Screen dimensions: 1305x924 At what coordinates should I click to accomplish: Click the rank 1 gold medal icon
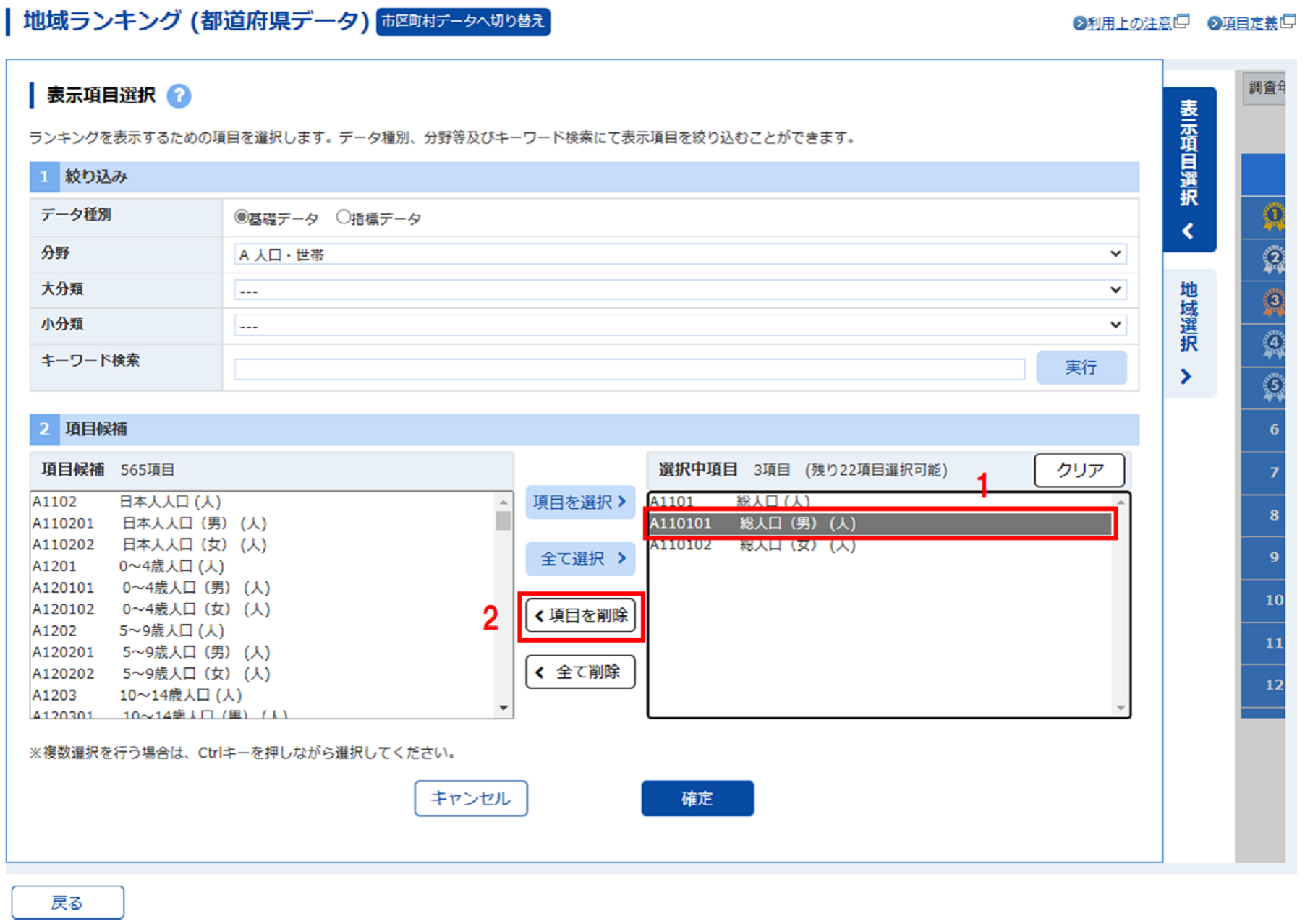1274,217
